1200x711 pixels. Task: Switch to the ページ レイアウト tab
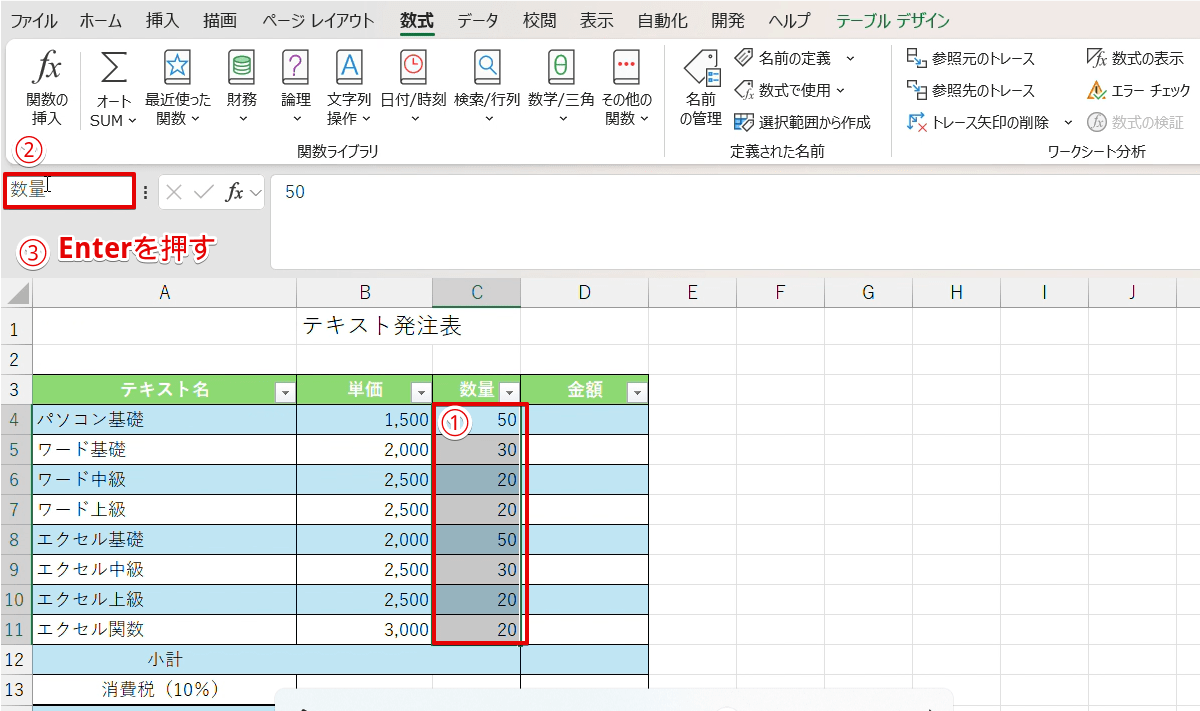click(x=319, y=20)
